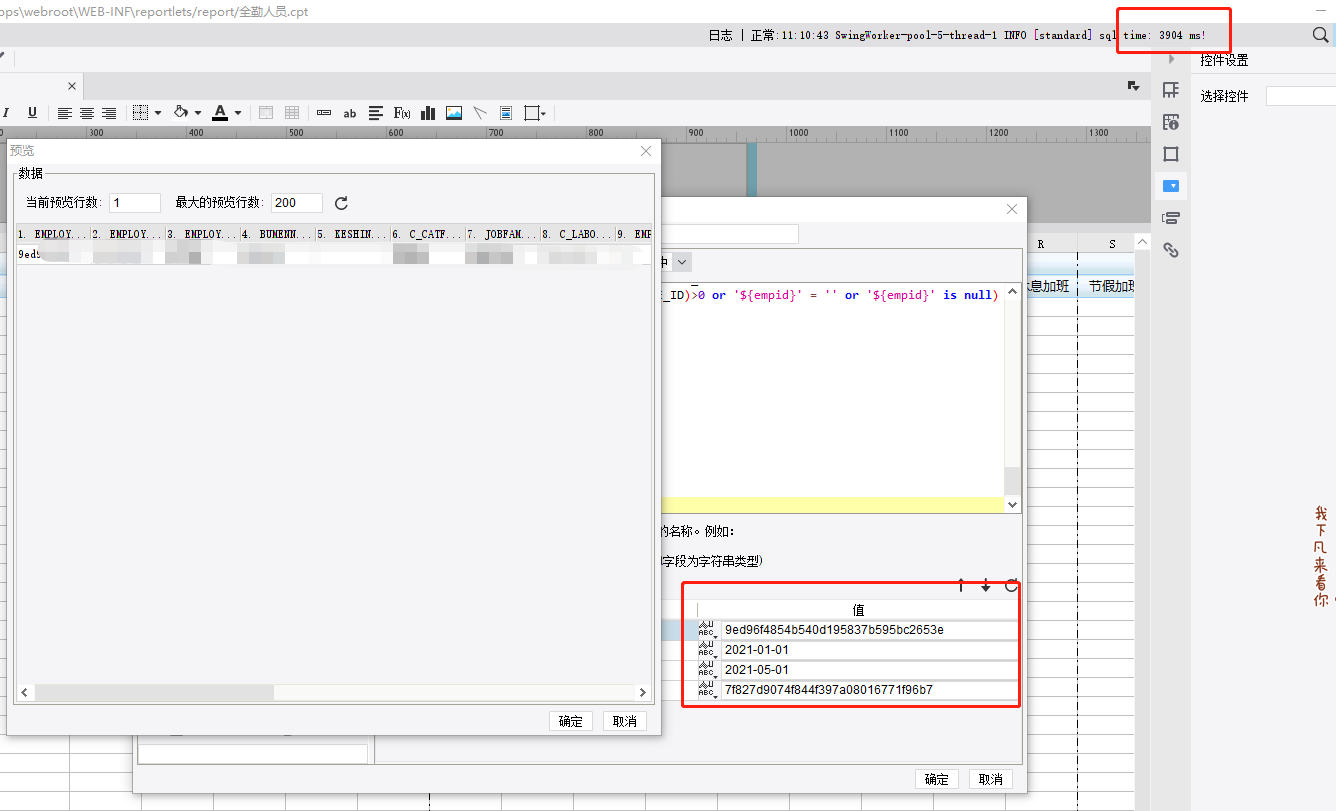Move parameter down with down arrow

(x=985, y=585)
